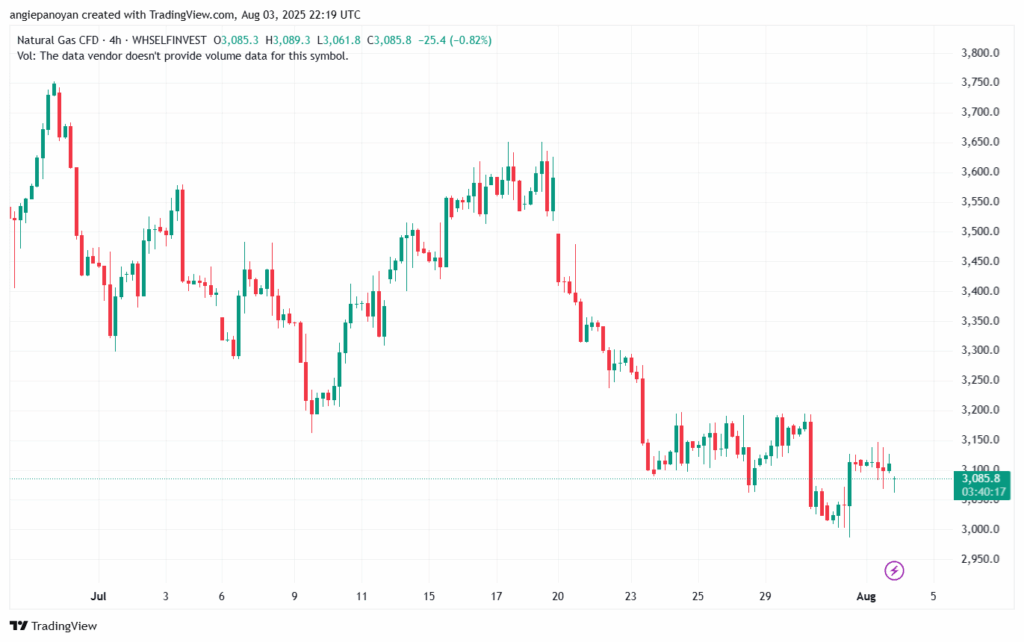
Task: Click the 20 date label on time axis
Action: tap(558, 596)
